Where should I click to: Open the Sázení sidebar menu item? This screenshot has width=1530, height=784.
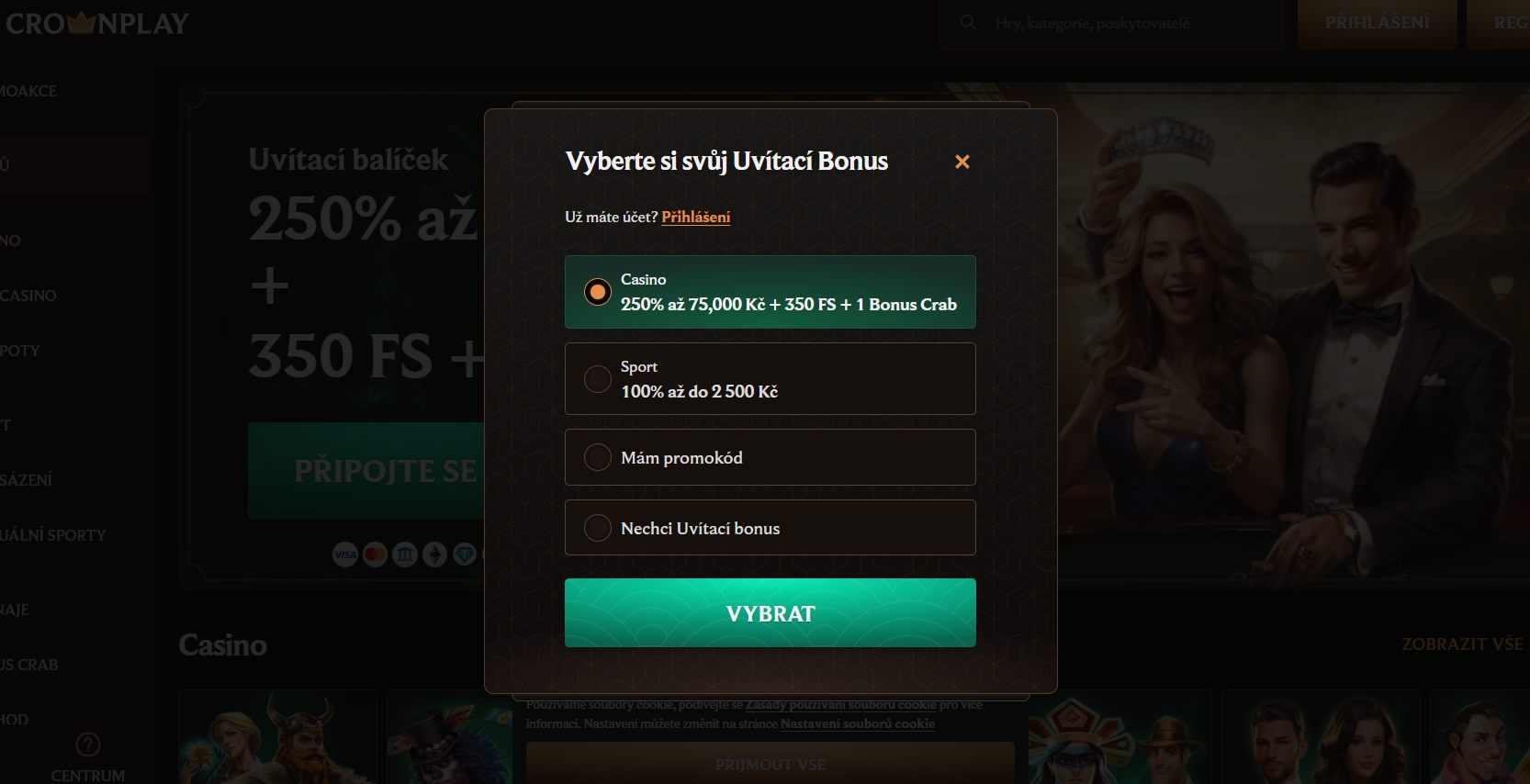coord(27,480)
